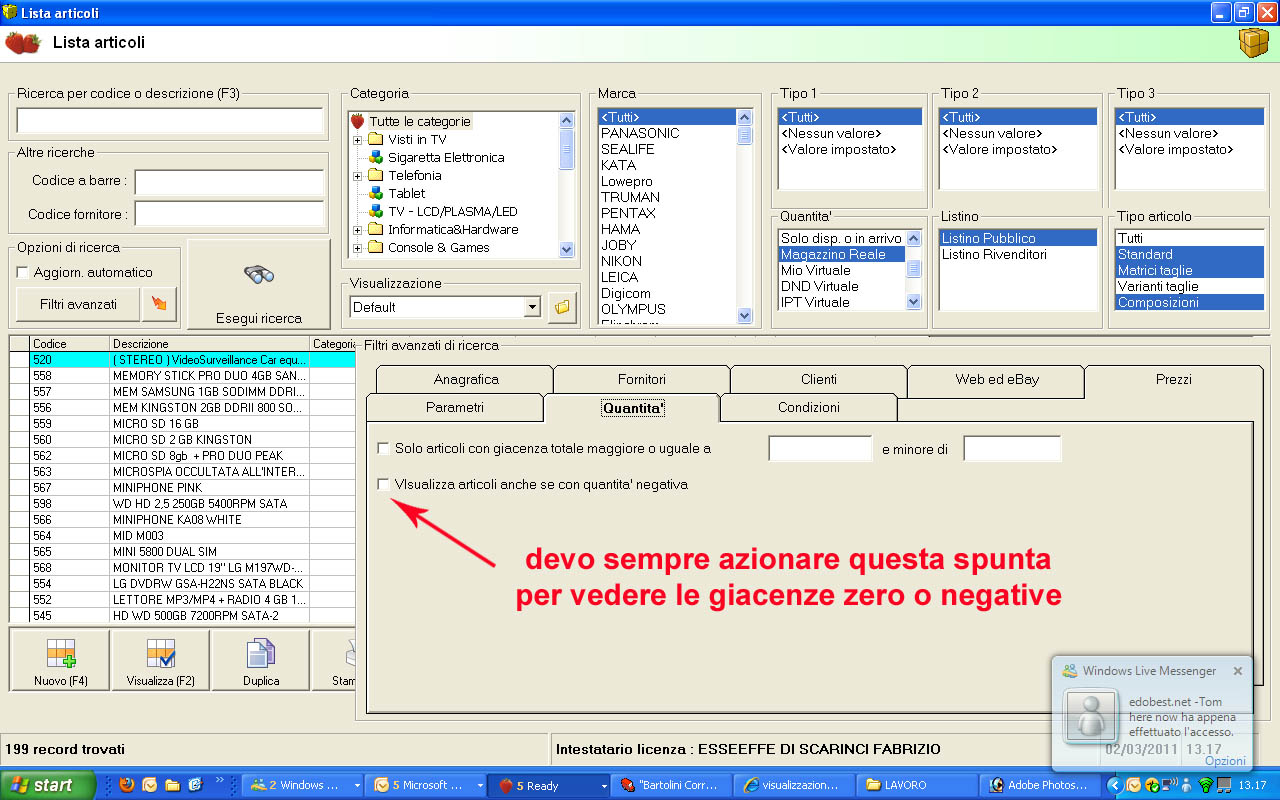Screen dimensions: 1280x800
Task: Open the folder shortcut in quick launch
Action: coord(172,785)
